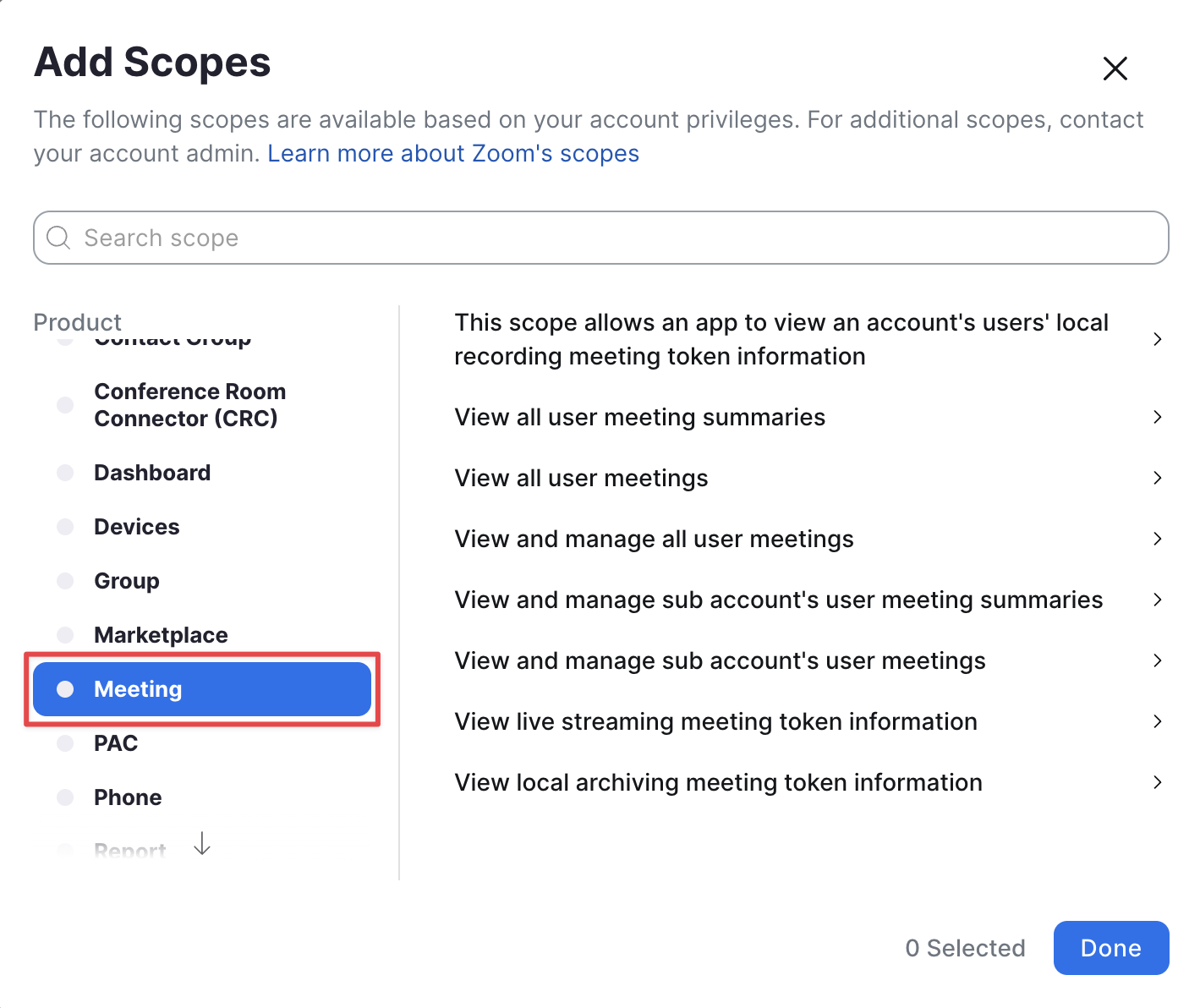The height and width of the screenshot is (1008, 1200).
Task: Select the Devices product
Action: (137, 527)
